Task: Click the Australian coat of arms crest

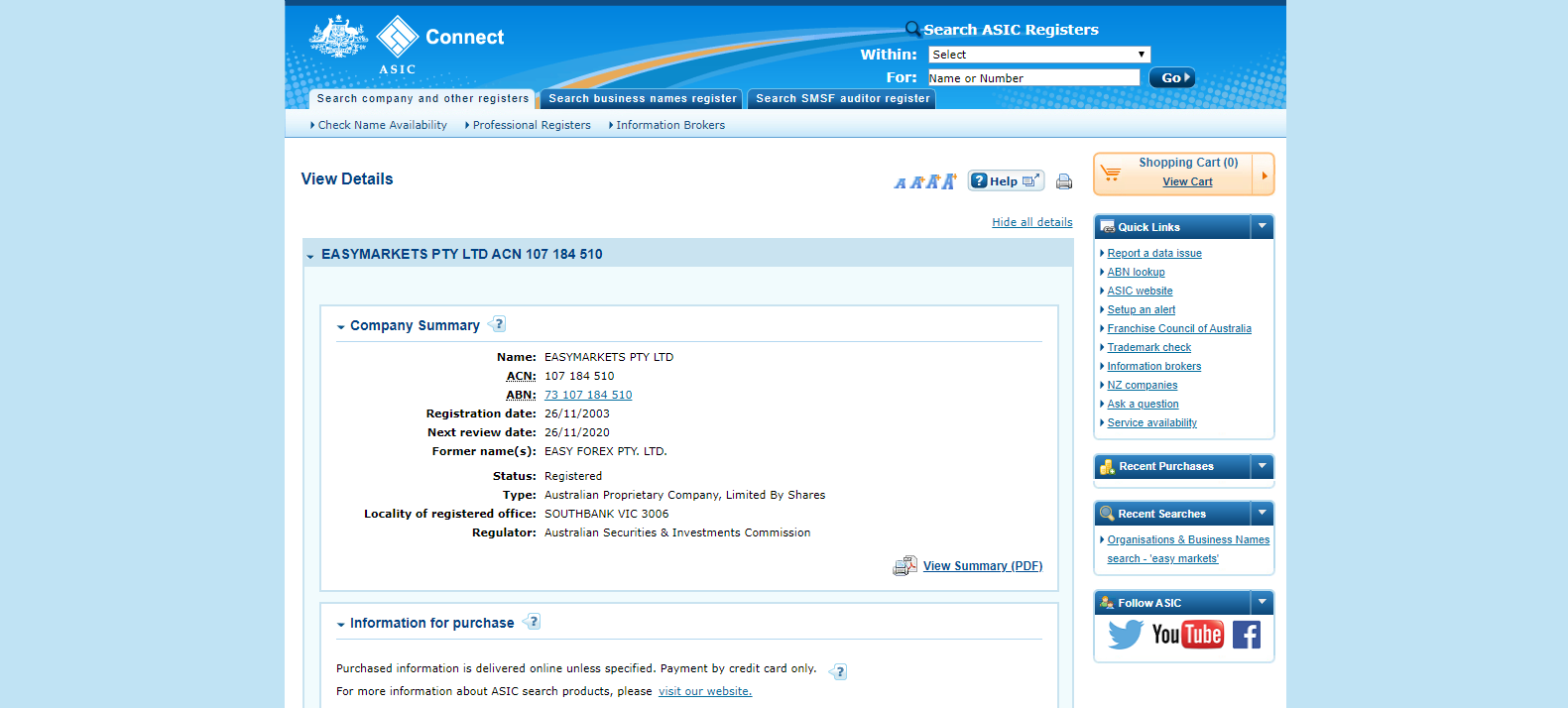Action: pyautogui.click(x=338, y=38)
